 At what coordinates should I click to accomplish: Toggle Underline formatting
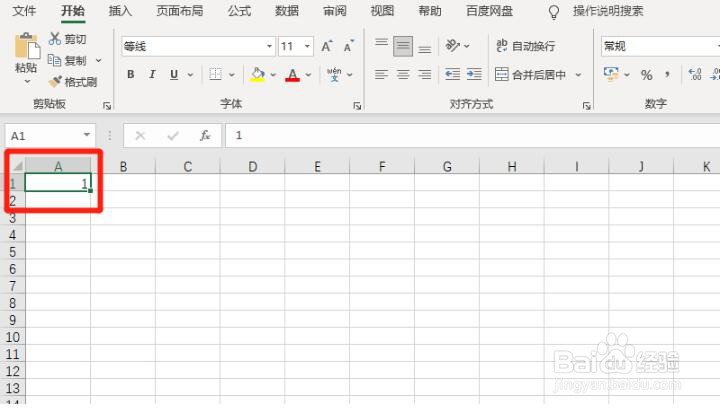[174, 74]
